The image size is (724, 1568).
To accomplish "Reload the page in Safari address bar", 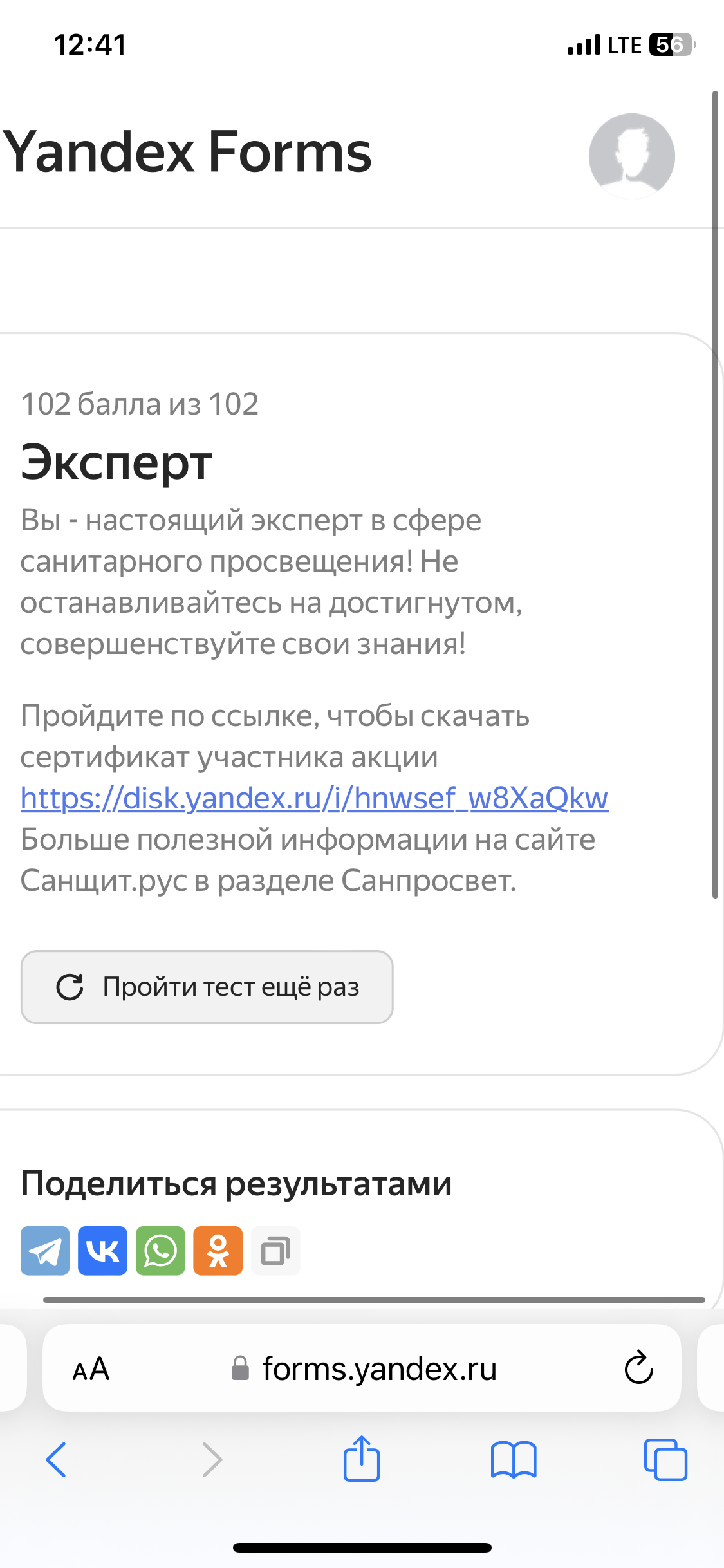I will tap(638, 1367).
